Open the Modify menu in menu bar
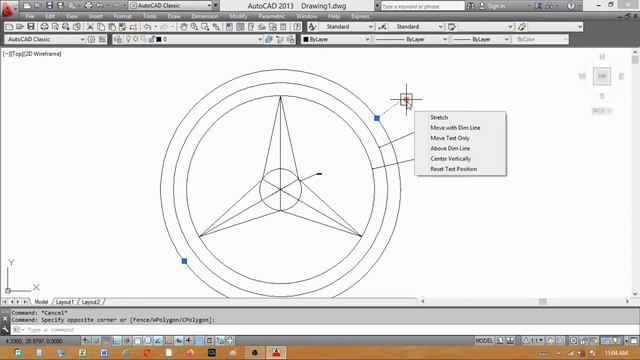This screenshot has height=360, width=640. [x=238, y=16]
